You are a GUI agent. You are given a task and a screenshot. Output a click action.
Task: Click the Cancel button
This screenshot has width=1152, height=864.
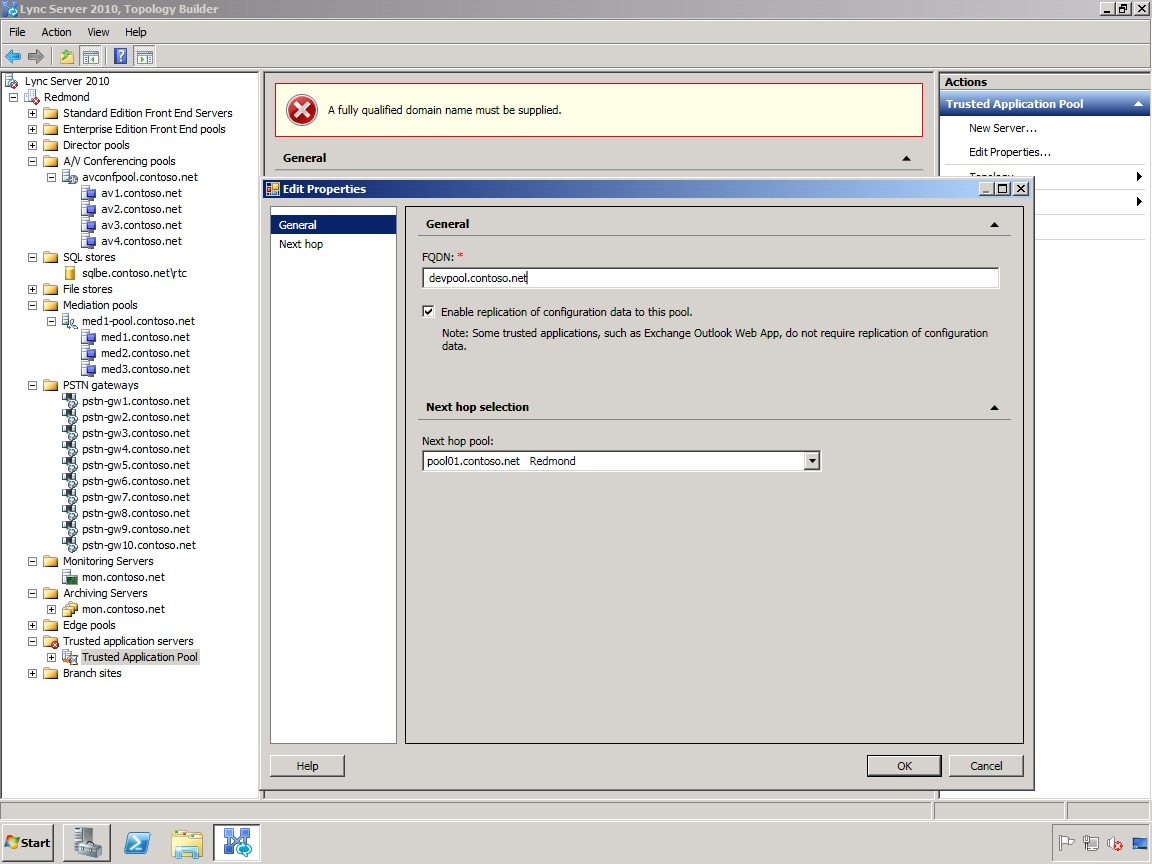point(986,766)
